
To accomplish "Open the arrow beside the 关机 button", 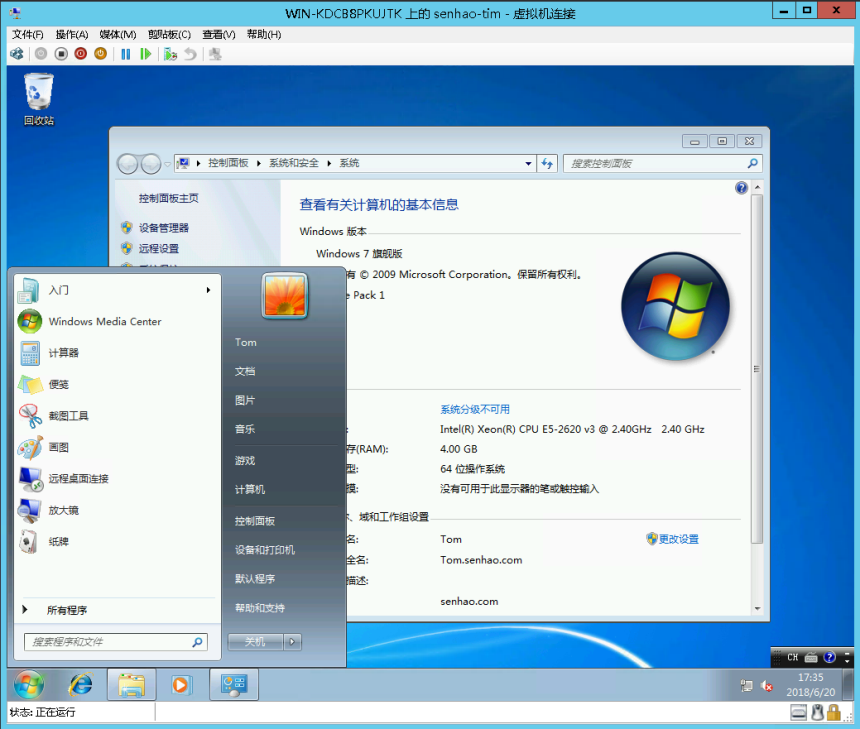I will click(292, 641).
